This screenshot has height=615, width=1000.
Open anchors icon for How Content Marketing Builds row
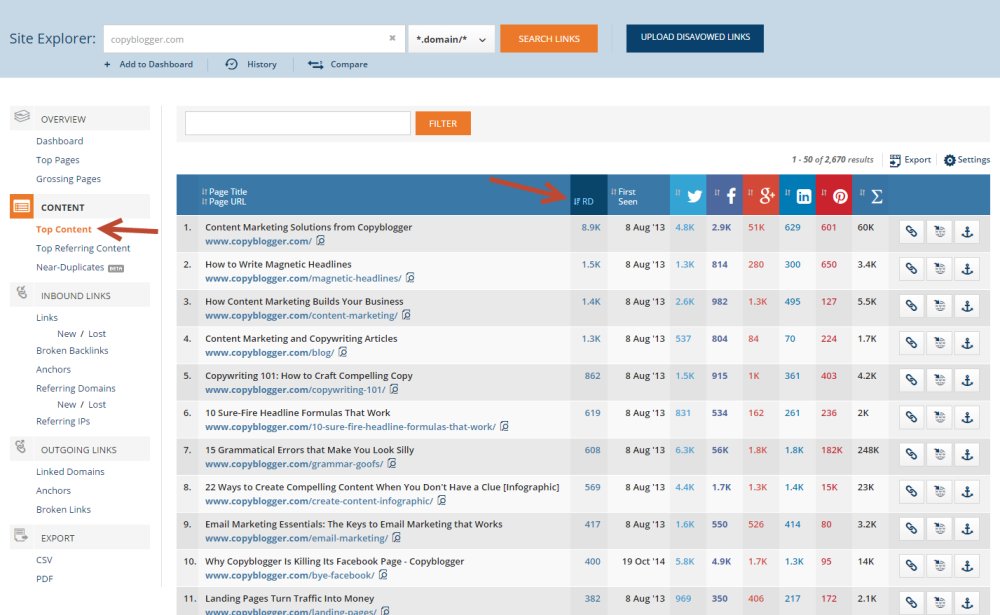coord(967,306)
